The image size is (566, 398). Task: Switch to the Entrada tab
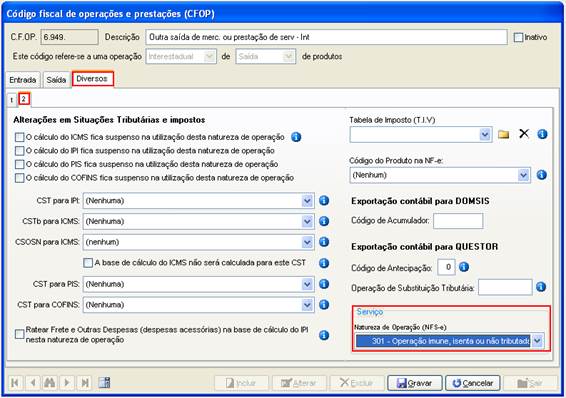point(23,80)
